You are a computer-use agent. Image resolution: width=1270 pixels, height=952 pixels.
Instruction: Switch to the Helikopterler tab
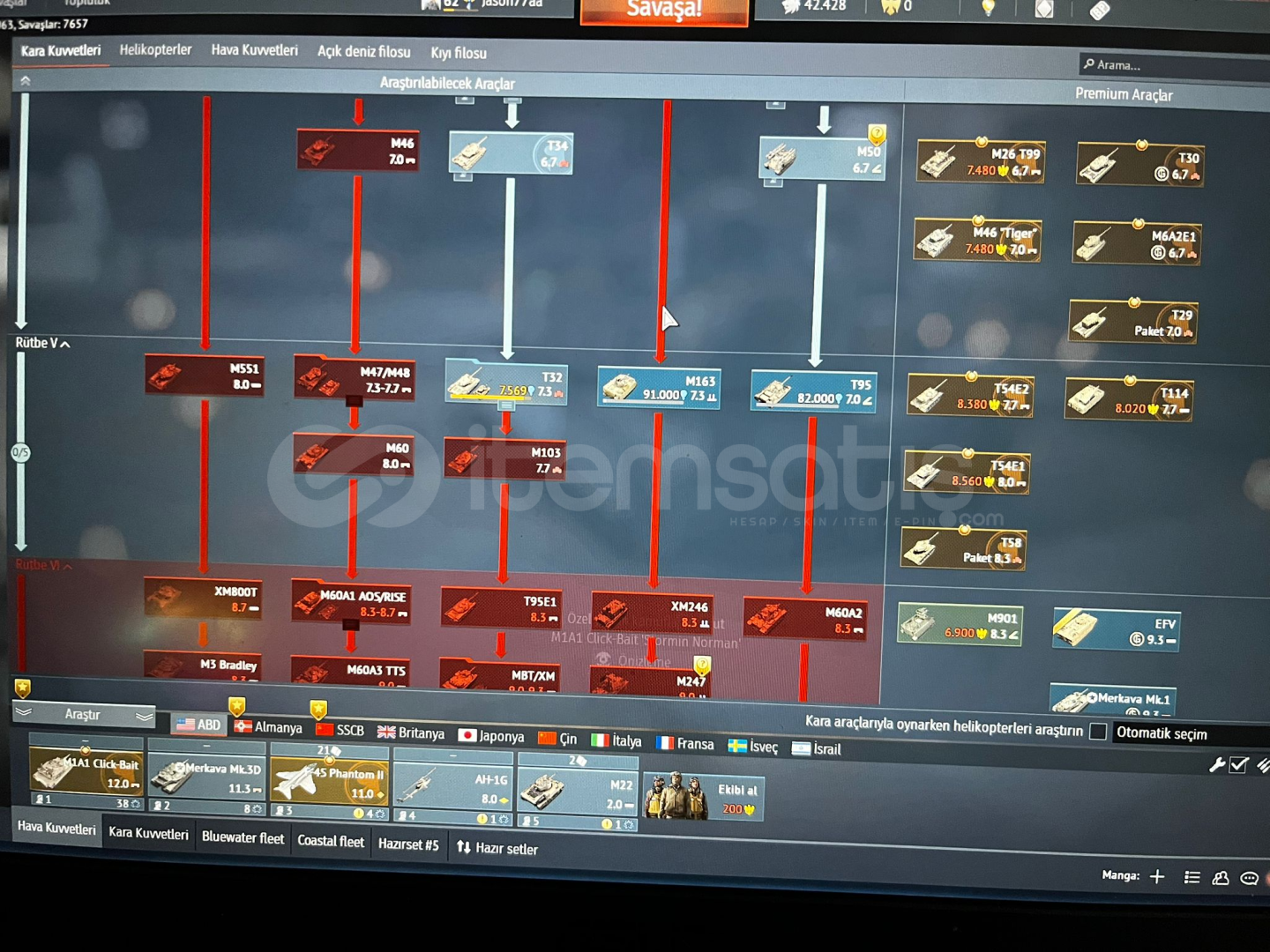point(155,50)
